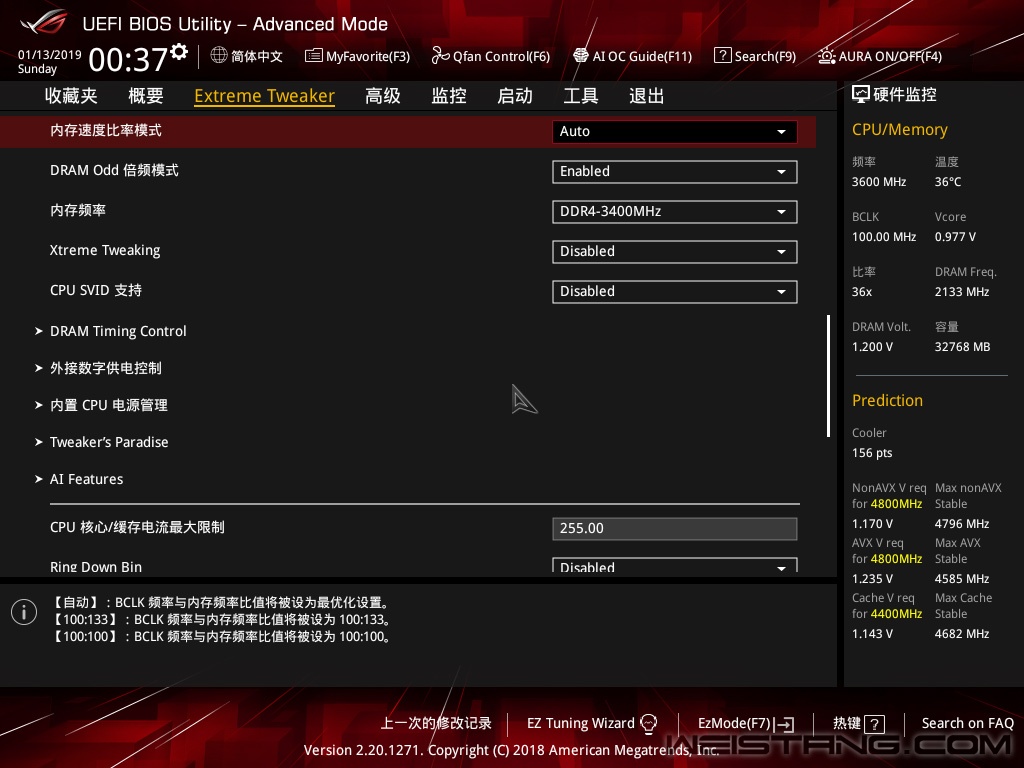1024x768 pixels.
Task: Click the EzMode exit arrow icon
Action: 785,724
